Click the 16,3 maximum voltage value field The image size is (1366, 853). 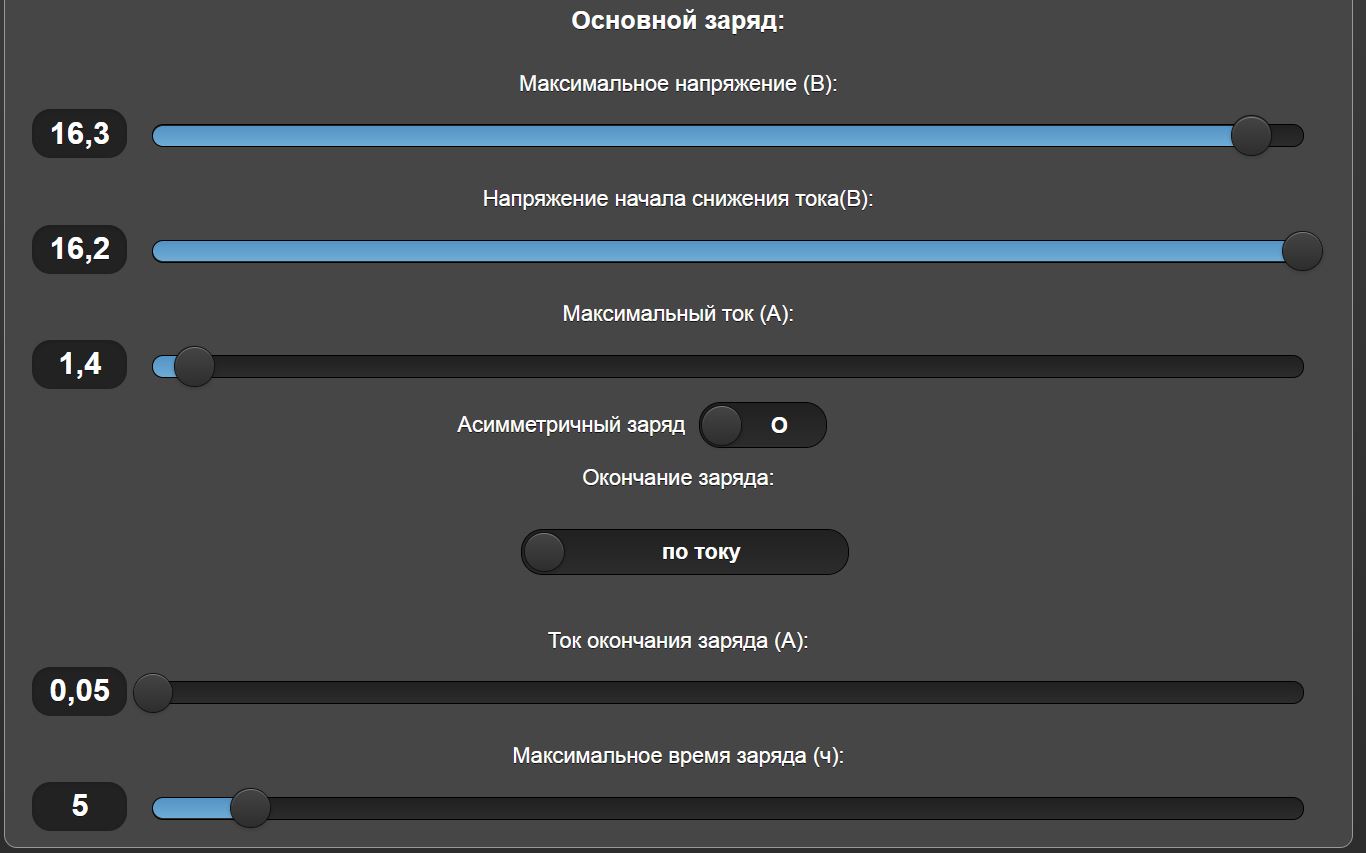coord(80,134)
